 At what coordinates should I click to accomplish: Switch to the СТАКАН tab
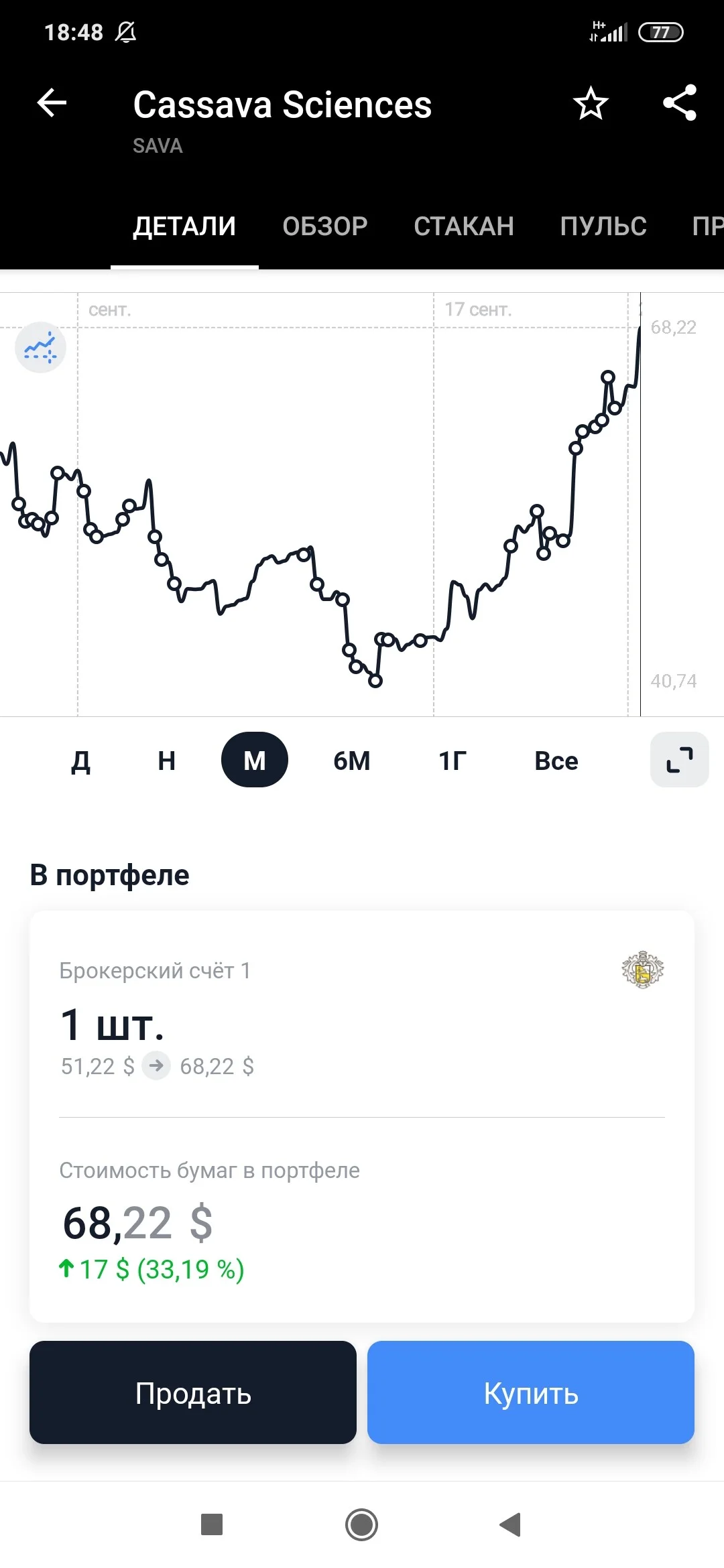(464, 226)
